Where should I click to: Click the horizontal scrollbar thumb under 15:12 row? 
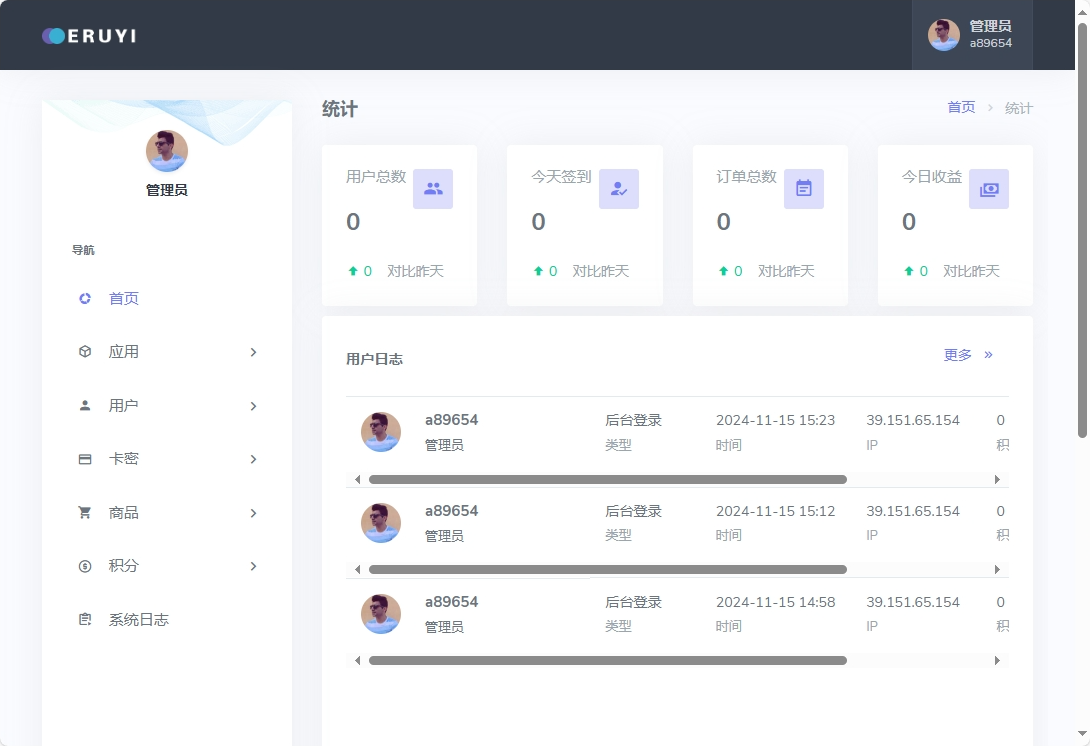tap(608, 569)
